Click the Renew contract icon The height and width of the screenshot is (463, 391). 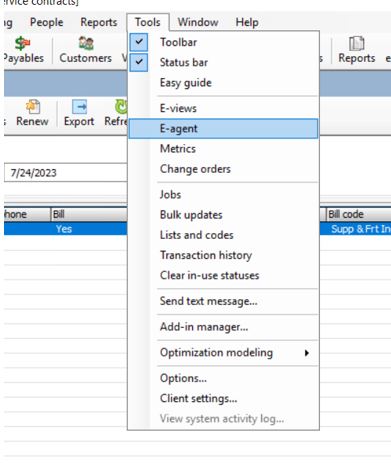click(x=32, y=113)
